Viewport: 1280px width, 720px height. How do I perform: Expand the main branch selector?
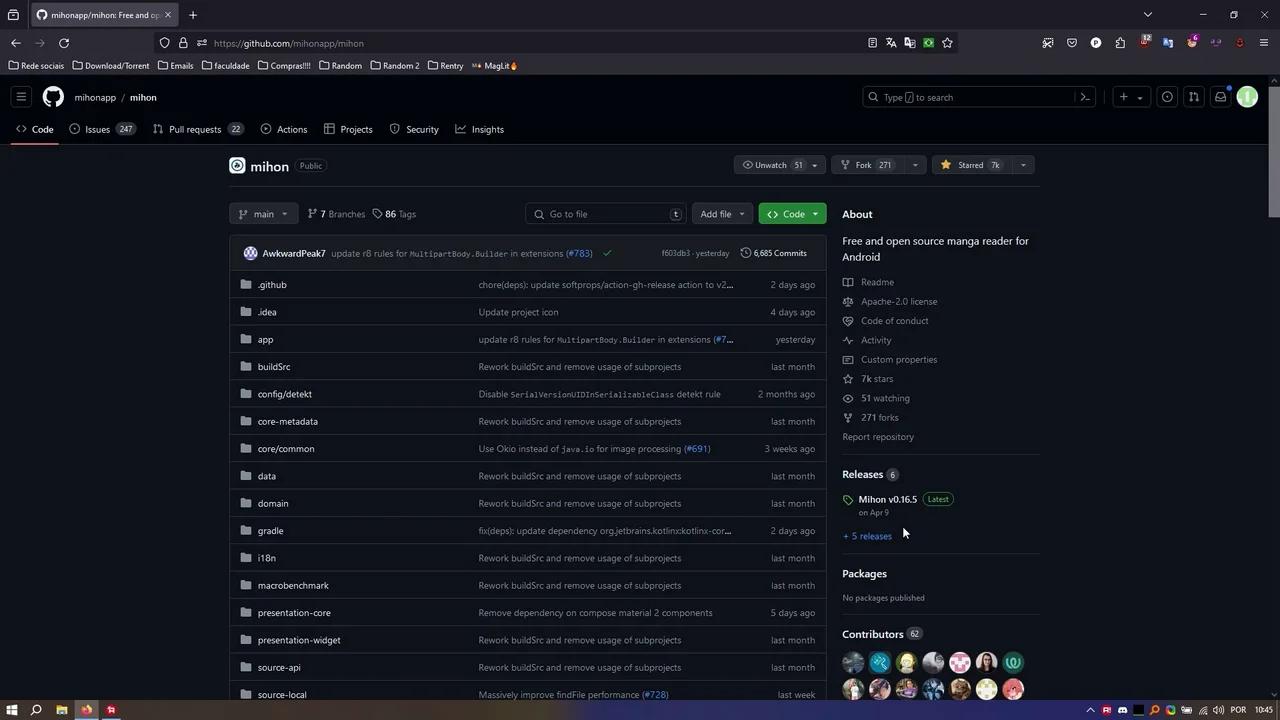263,214
